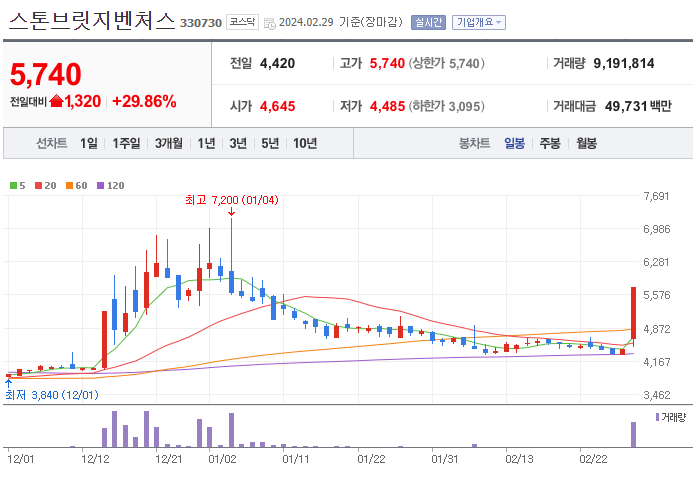Toggle the 실시간 real-time button
This screenshot has height=482, width=693.
428,22
